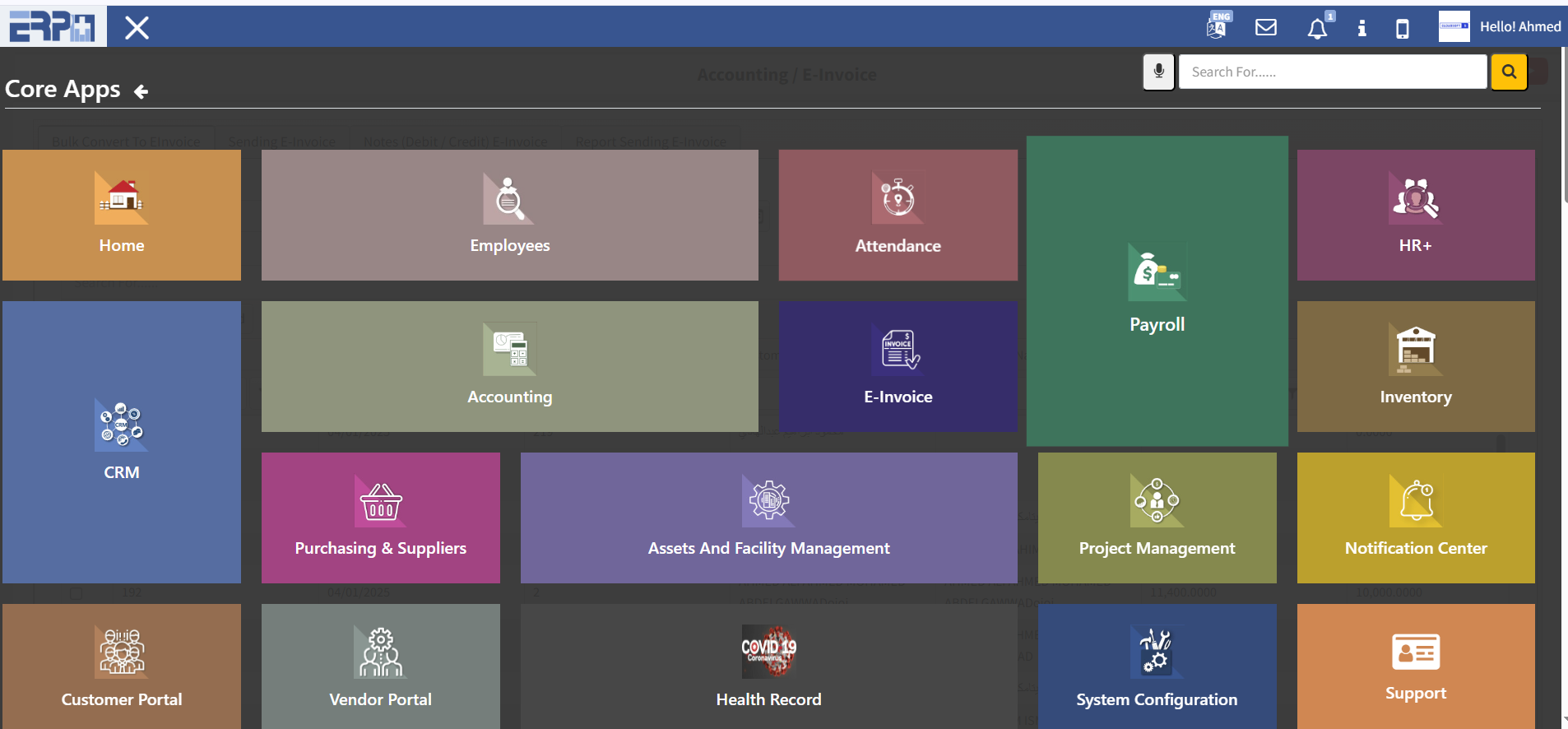Close the apps menu with X icon
The width and height of the screenshot is (1568, 729).
pos(137,28)
